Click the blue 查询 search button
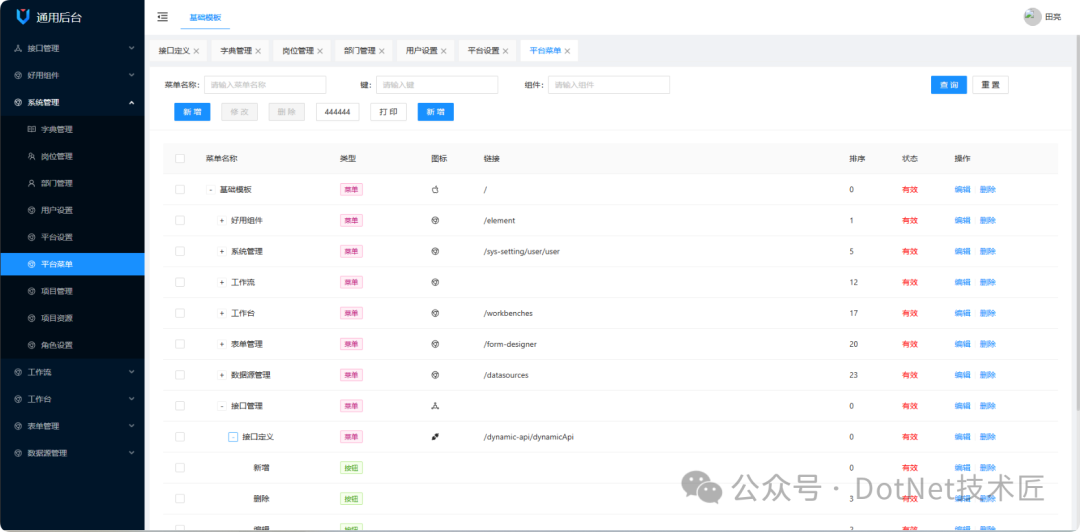Image resolution: width=1080 pixels, height=532 pixels. pyautogui.click(x=947, y=85)
